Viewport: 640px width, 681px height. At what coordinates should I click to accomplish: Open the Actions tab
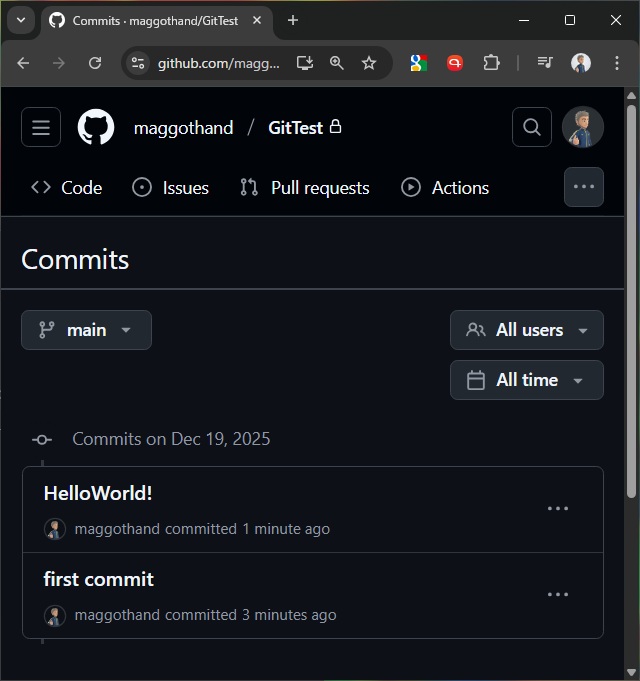445,188
